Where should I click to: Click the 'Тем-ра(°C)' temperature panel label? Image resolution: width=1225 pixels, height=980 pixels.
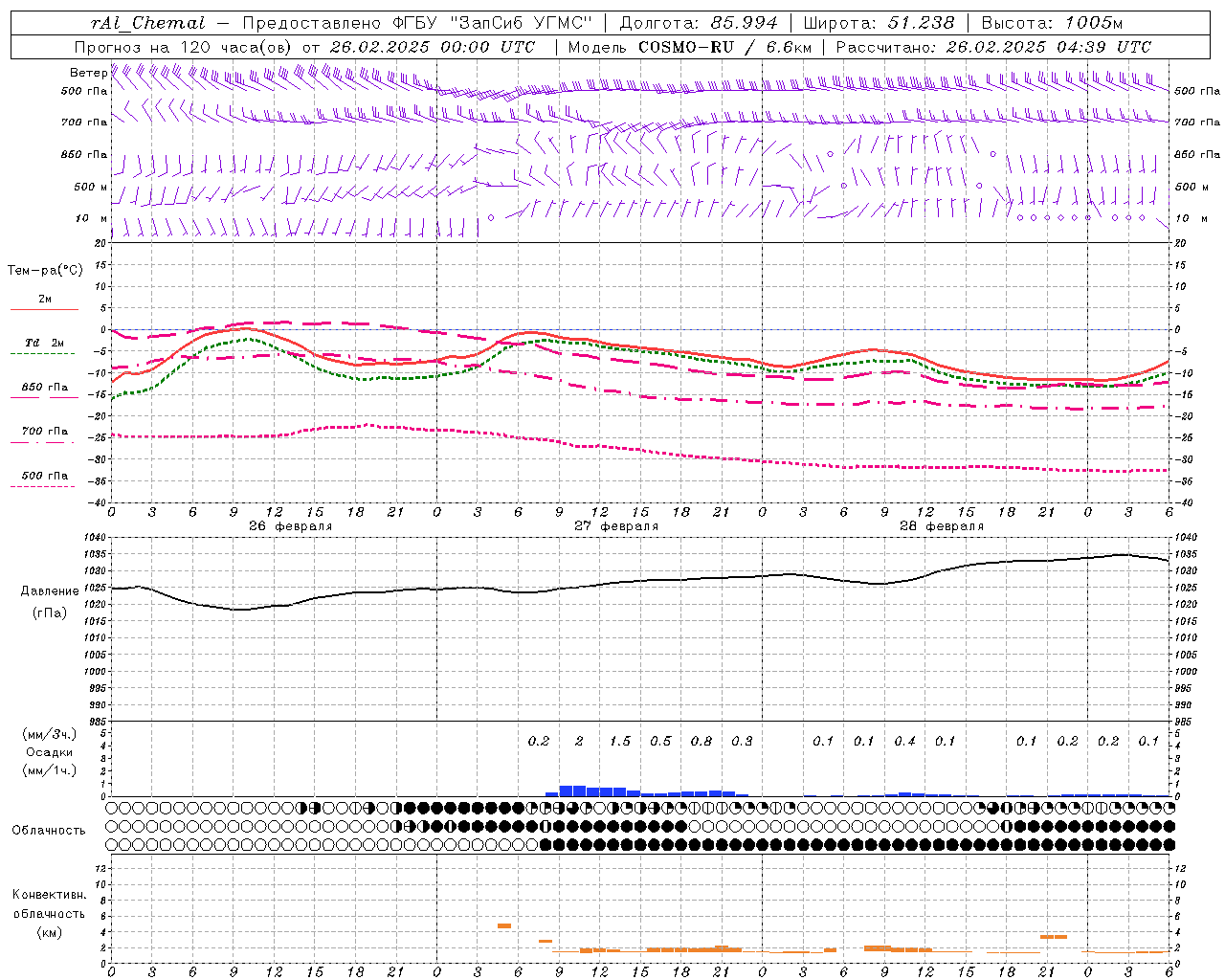click(x=45, y=271)
